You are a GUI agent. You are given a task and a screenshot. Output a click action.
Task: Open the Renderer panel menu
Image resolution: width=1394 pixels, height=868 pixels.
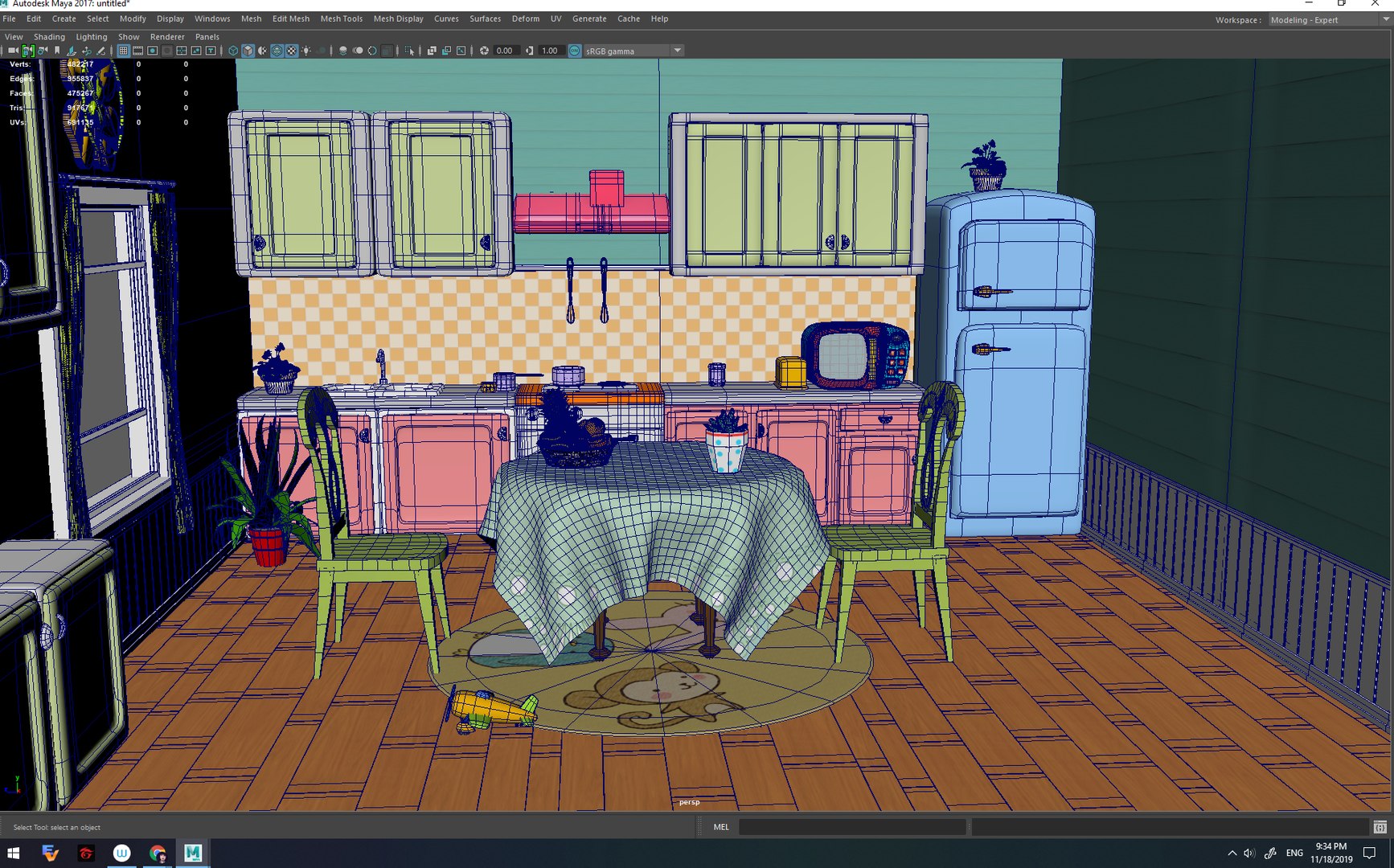[167, 37]
